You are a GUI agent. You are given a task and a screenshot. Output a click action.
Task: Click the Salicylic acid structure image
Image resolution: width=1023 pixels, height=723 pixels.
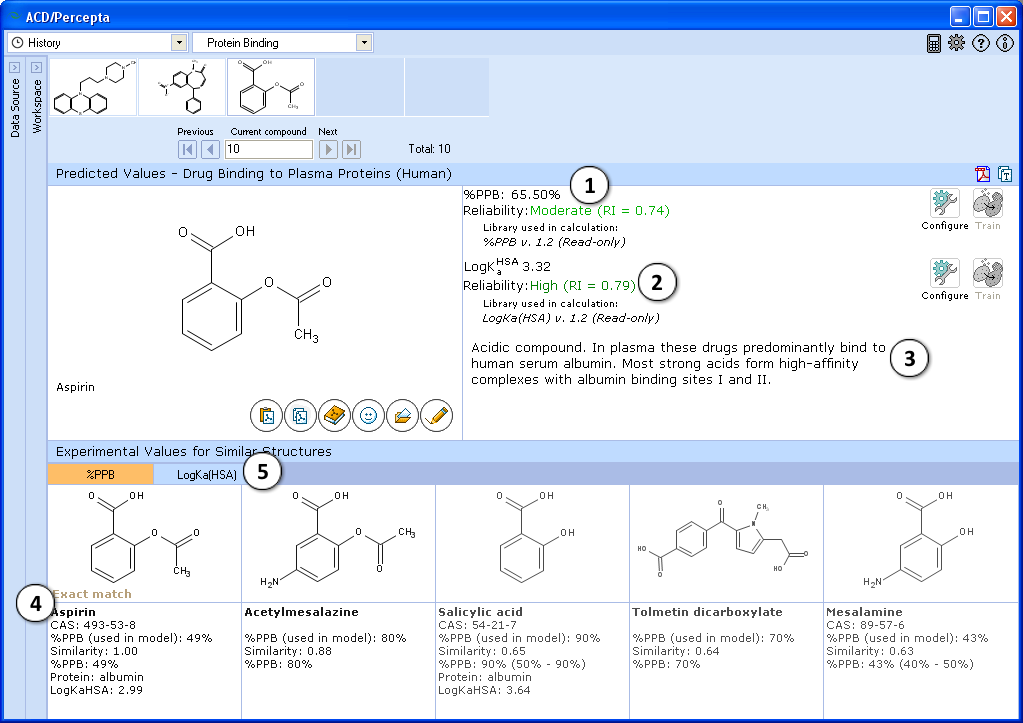pos(536,536)
